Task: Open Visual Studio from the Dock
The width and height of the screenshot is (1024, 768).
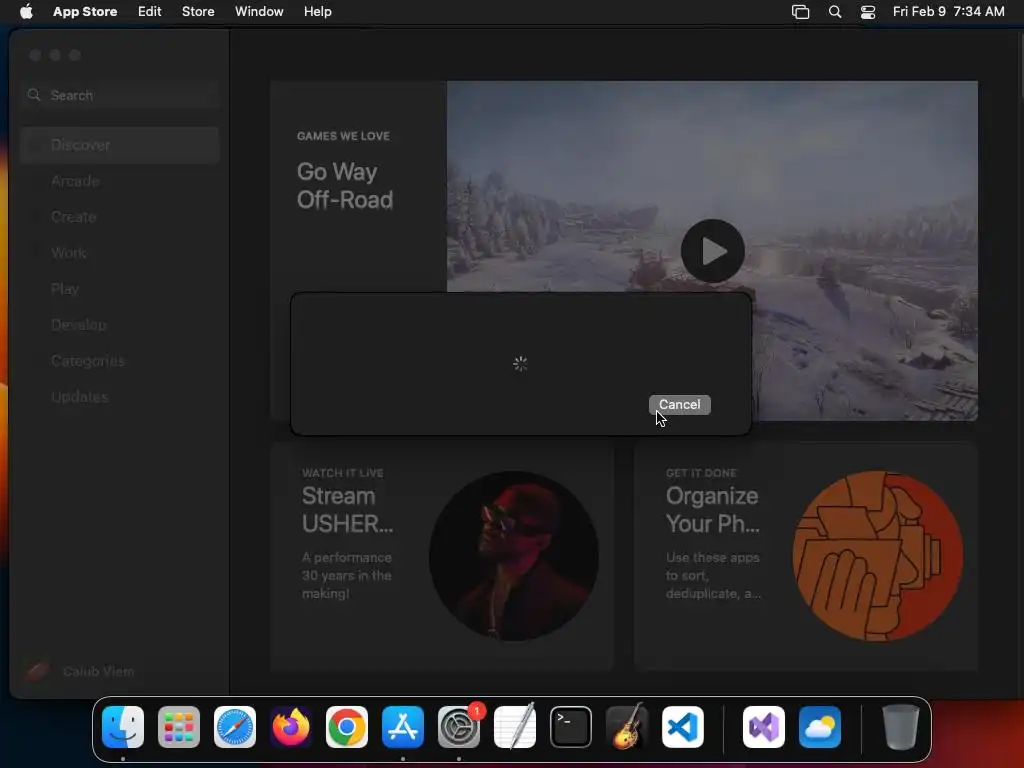Action: [x=764, y=727]
